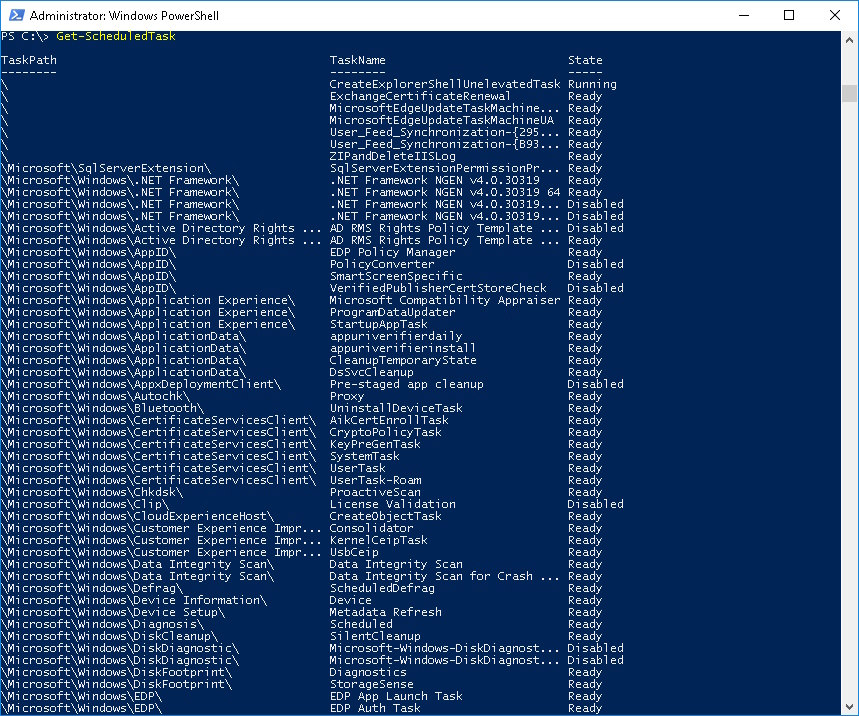
Task: Click the CreateExplorerShellUnelevatedTask entry
Action: click(x=445, y=85)
